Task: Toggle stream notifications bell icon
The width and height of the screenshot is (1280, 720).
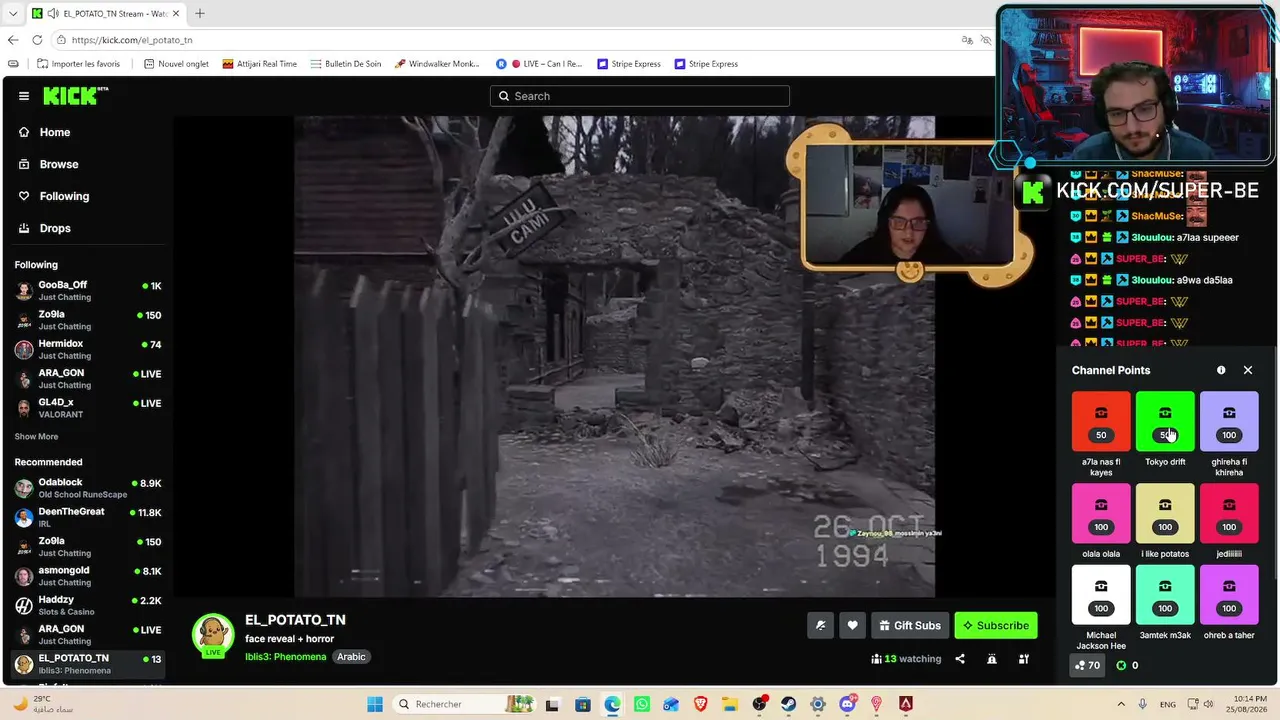Action: pos(820,626)
